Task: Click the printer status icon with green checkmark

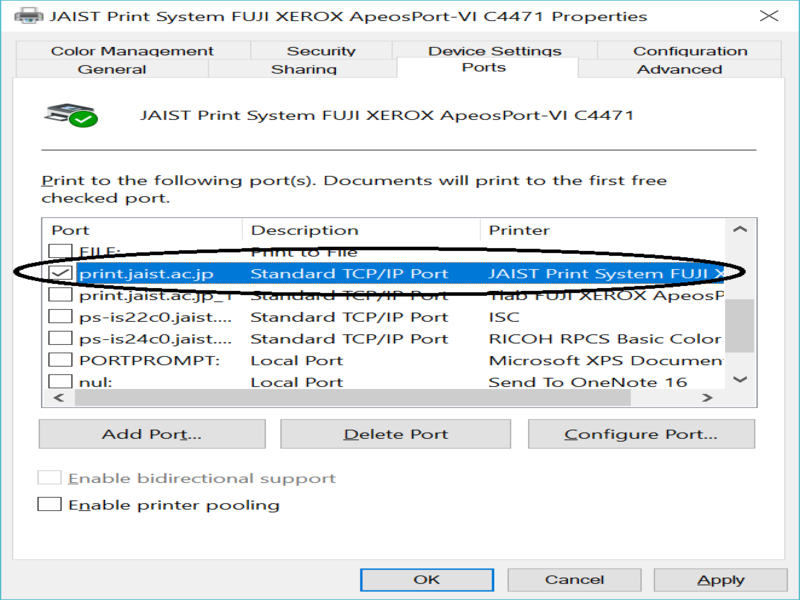Action: pos(70,115)
